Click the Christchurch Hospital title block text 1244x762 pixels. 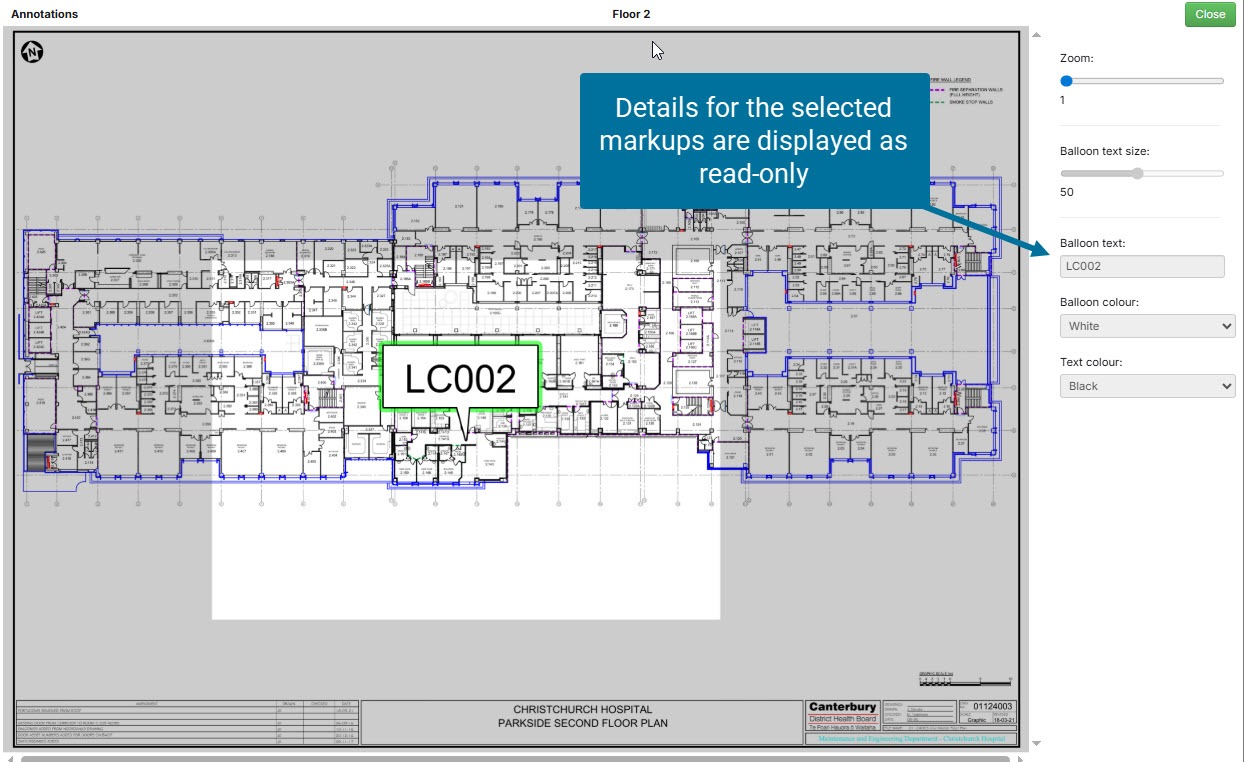[582, 716]
